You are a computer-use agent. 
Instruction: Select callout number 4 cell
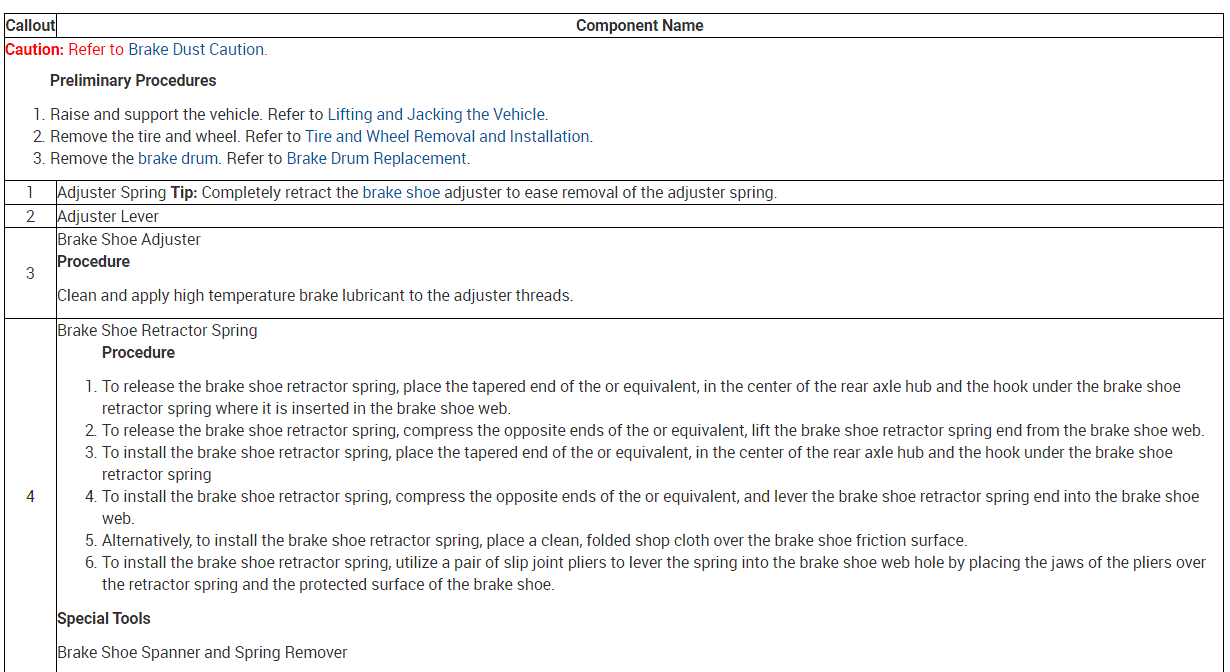click(x=30, y=496)
